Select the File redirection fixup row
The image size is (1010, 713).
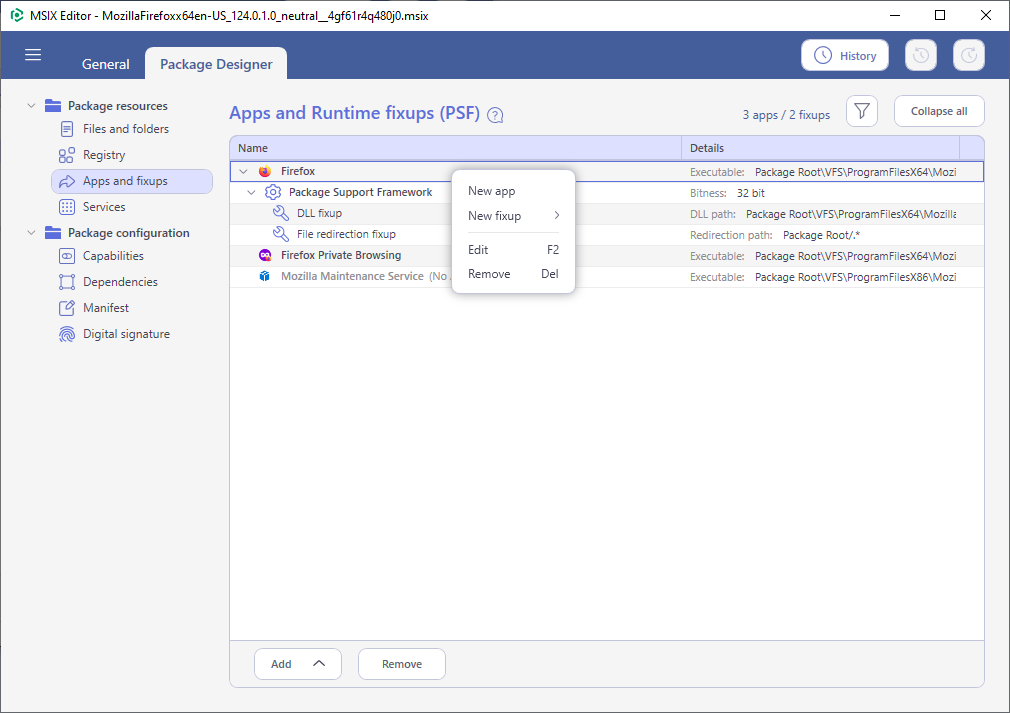(x=607, y=234)
